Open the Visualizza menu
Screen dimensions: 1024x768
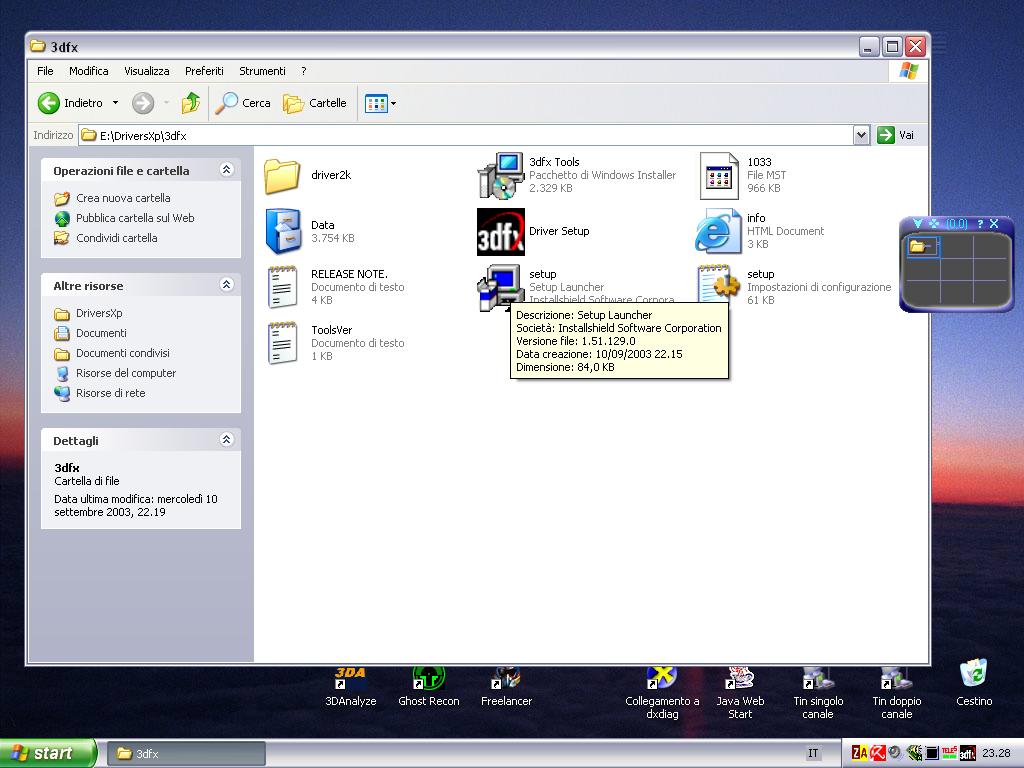click(146, 71)
